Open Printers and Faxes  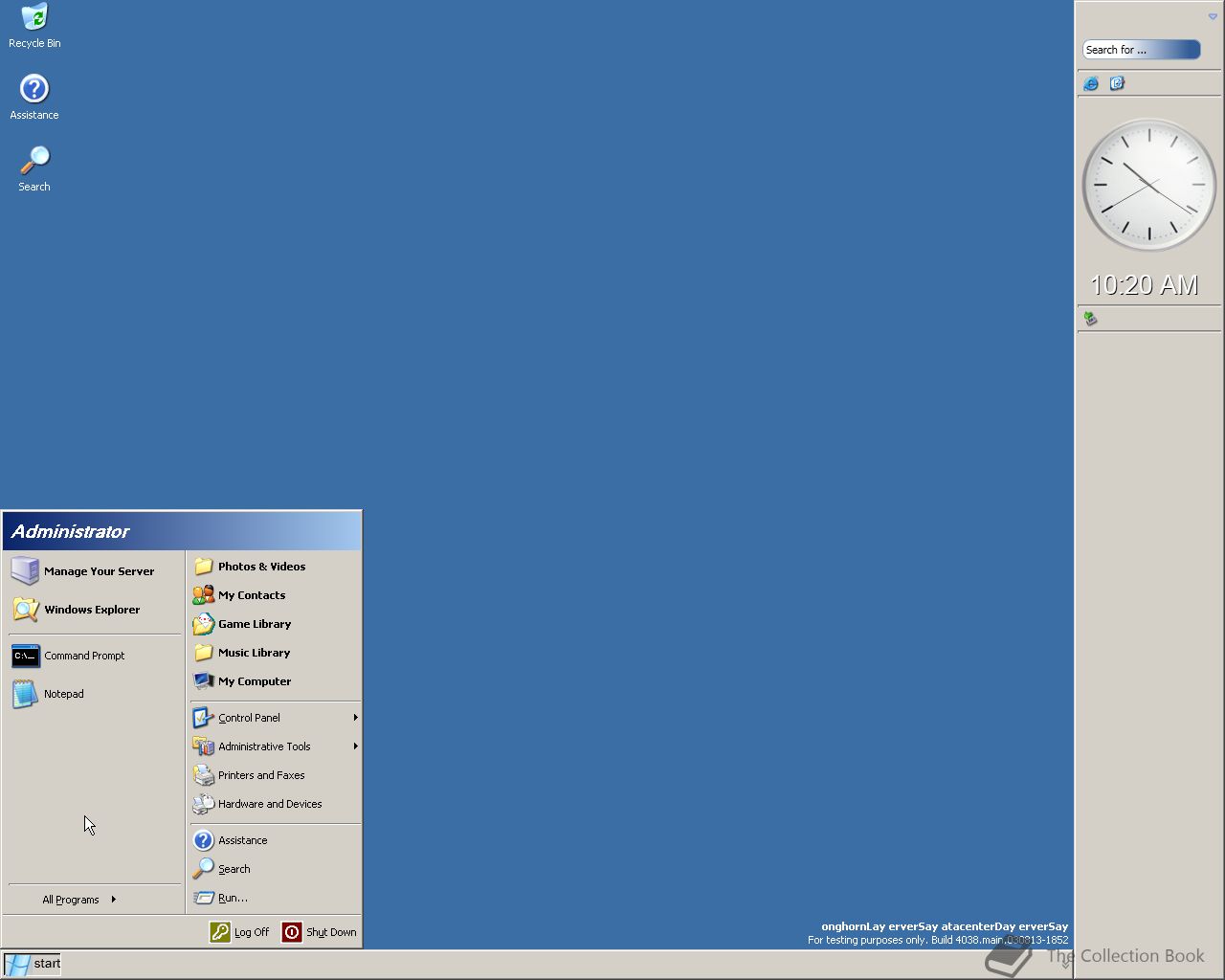[275, 775]
